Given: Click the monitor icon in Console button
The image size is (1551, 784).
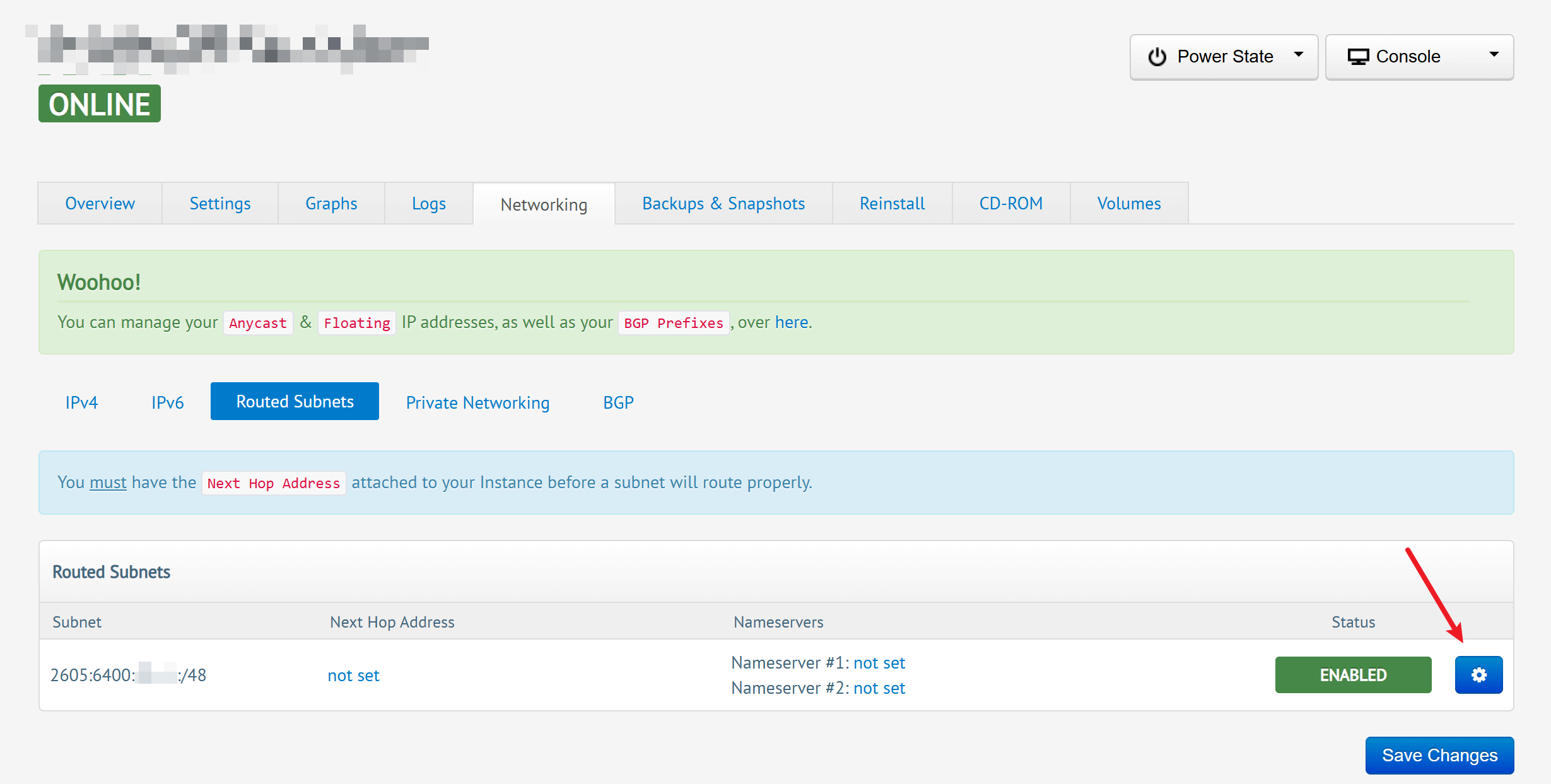Looking at the screenshot, I should [x=1358, y=57].
